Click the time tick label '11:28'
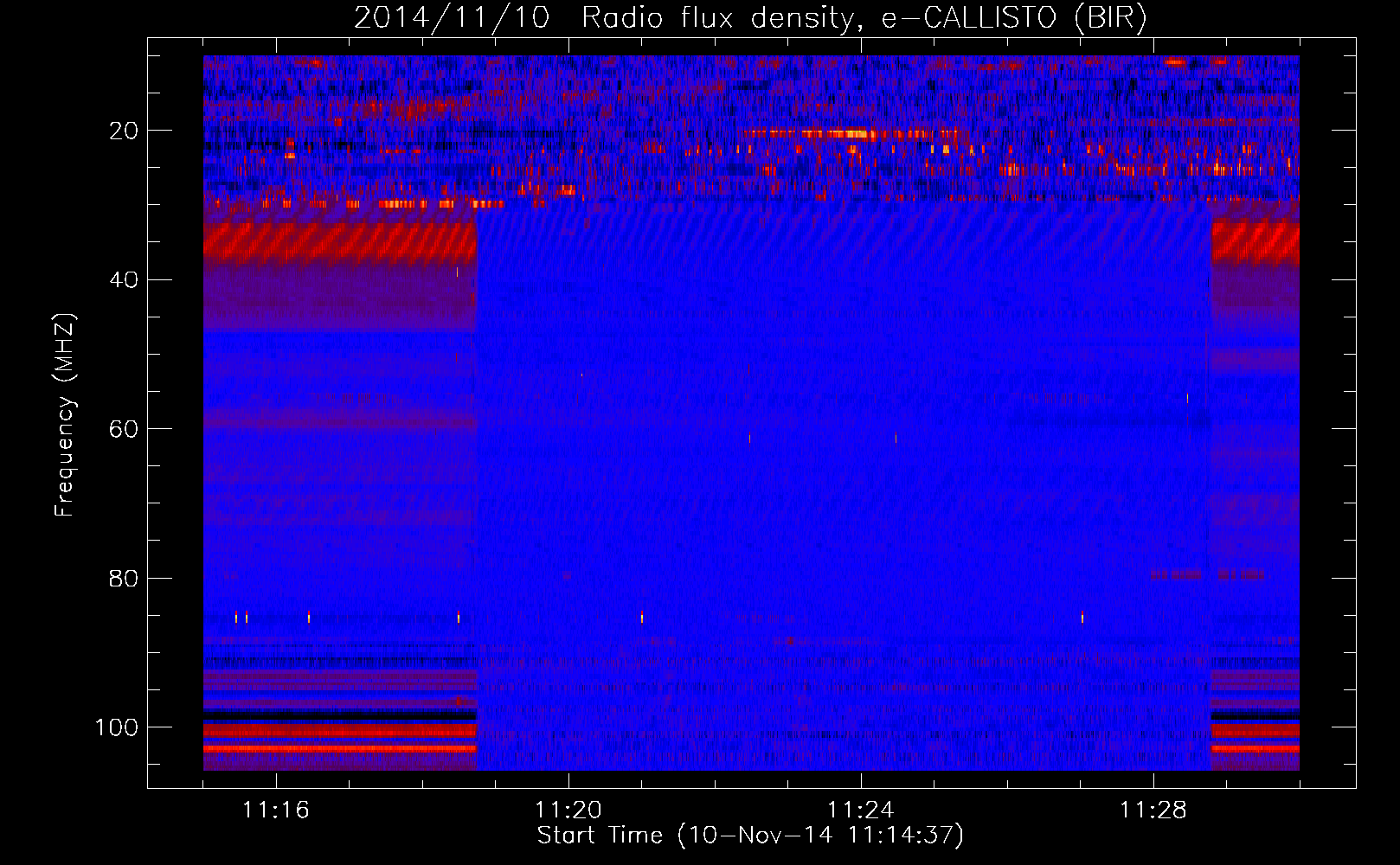1400x865 pixels. tap(1153, 811)
